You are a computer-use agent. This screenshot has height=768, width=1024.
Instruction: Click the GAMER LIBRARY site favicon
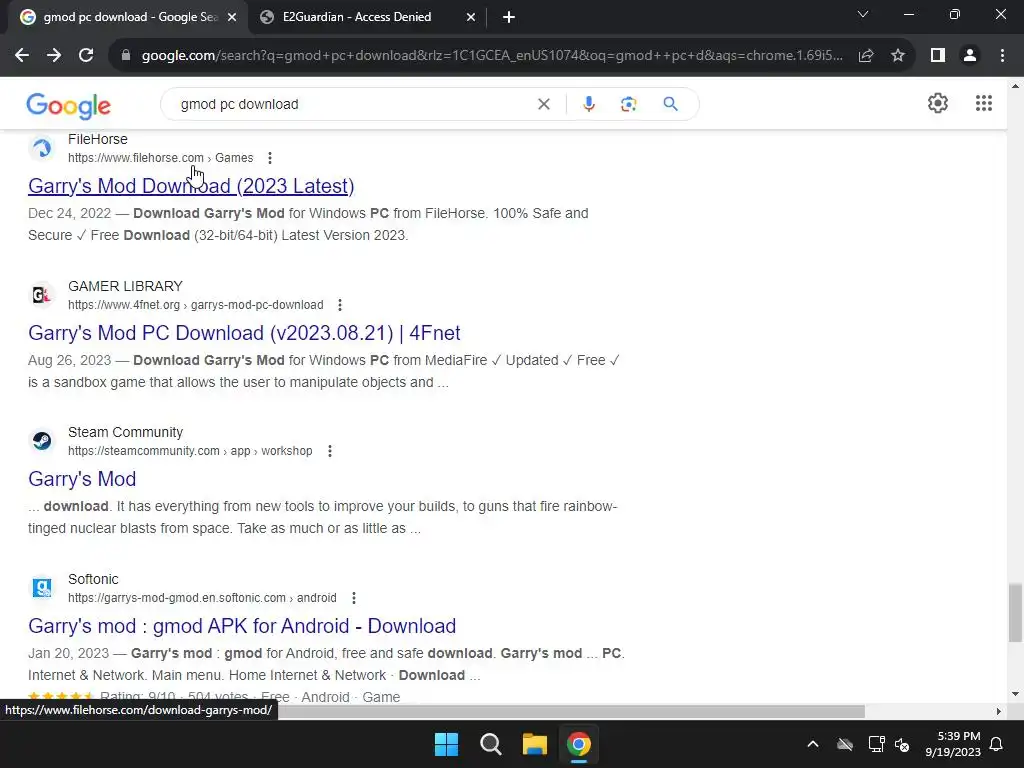42,295
